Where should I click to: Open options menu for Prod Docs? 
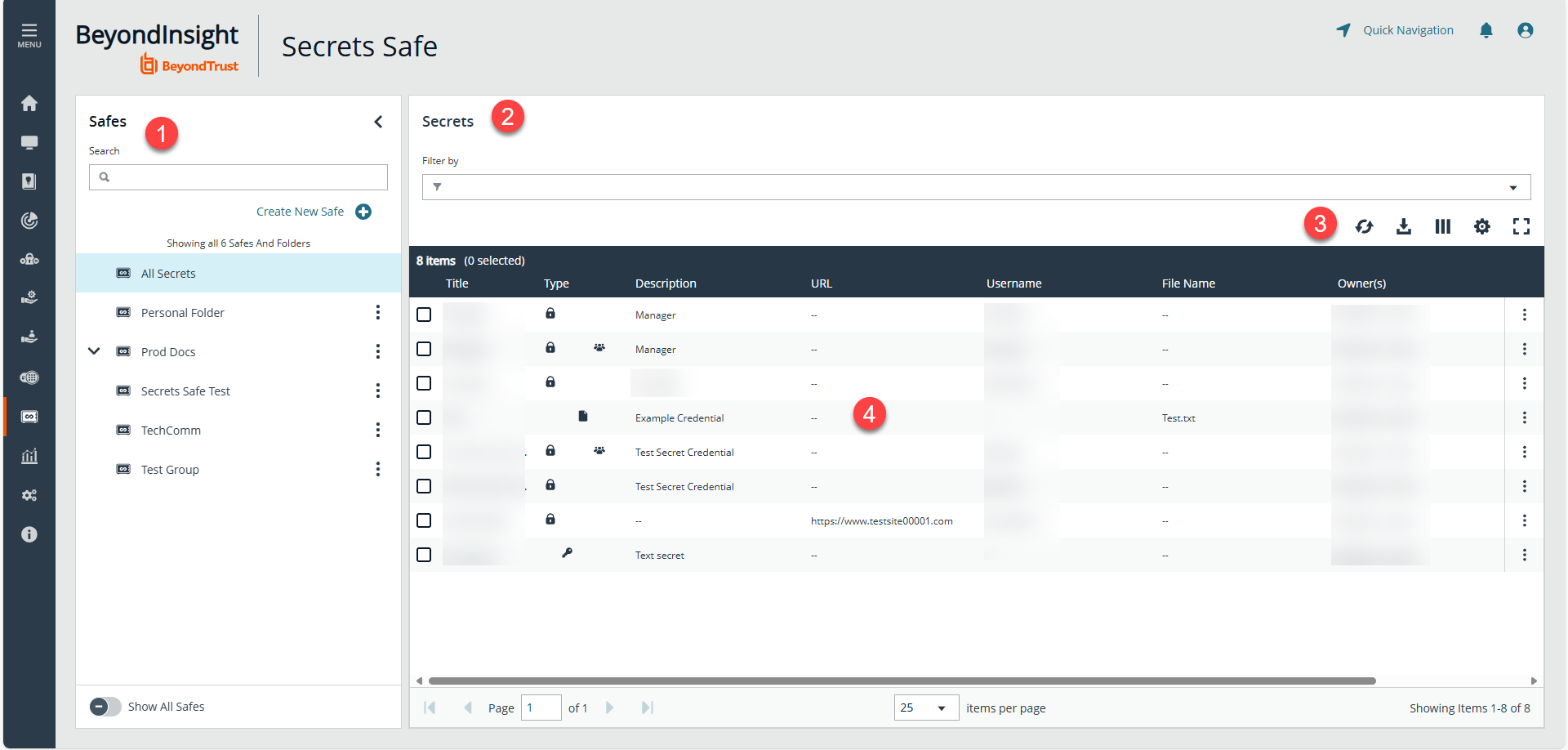coord(378,351)
